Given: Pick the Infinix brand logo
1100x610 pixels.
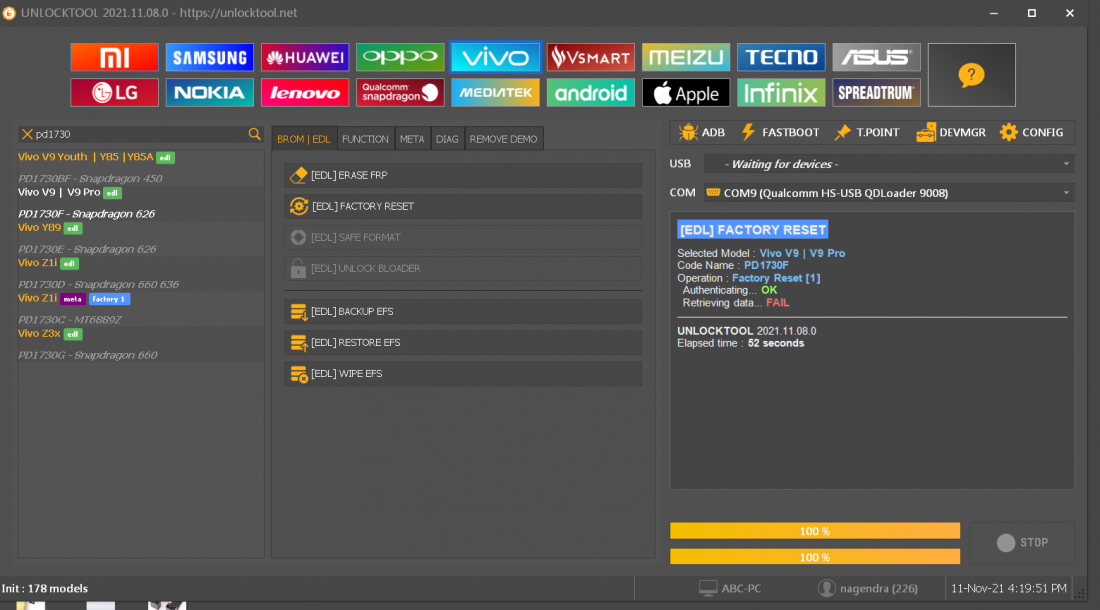Looking at the screenshot, I should 781,93.
